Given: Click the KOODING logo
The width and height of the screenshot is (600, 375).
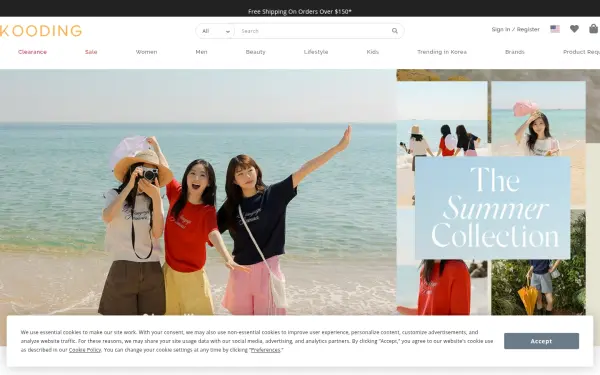Looking at the screenshot, I should [41, 31].
